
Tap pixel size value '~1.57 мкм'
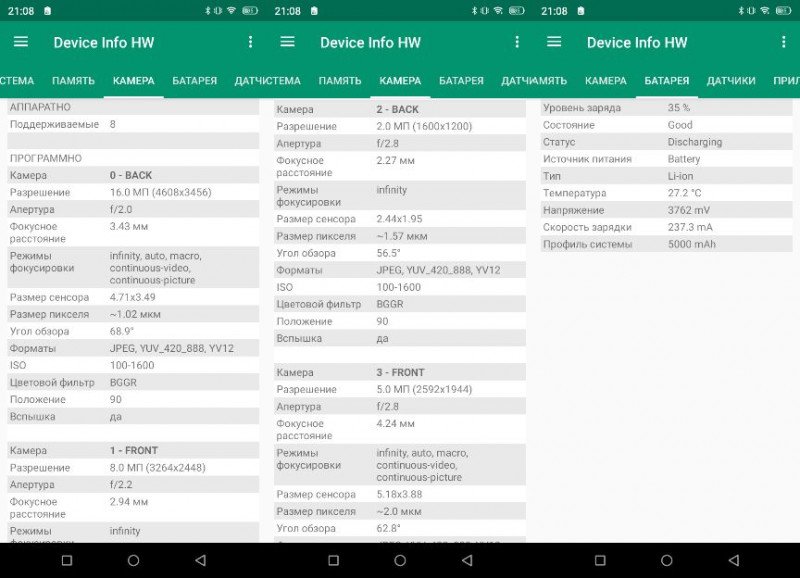click(x=402, y=236)
